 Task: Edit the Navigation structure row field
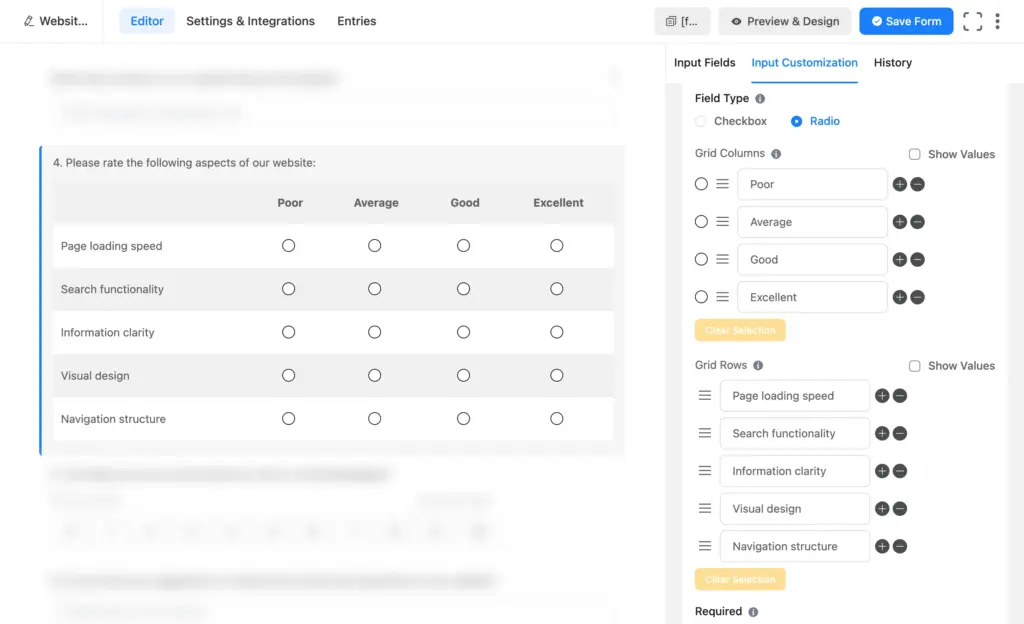pyautogui.click(x=794, y=546)
